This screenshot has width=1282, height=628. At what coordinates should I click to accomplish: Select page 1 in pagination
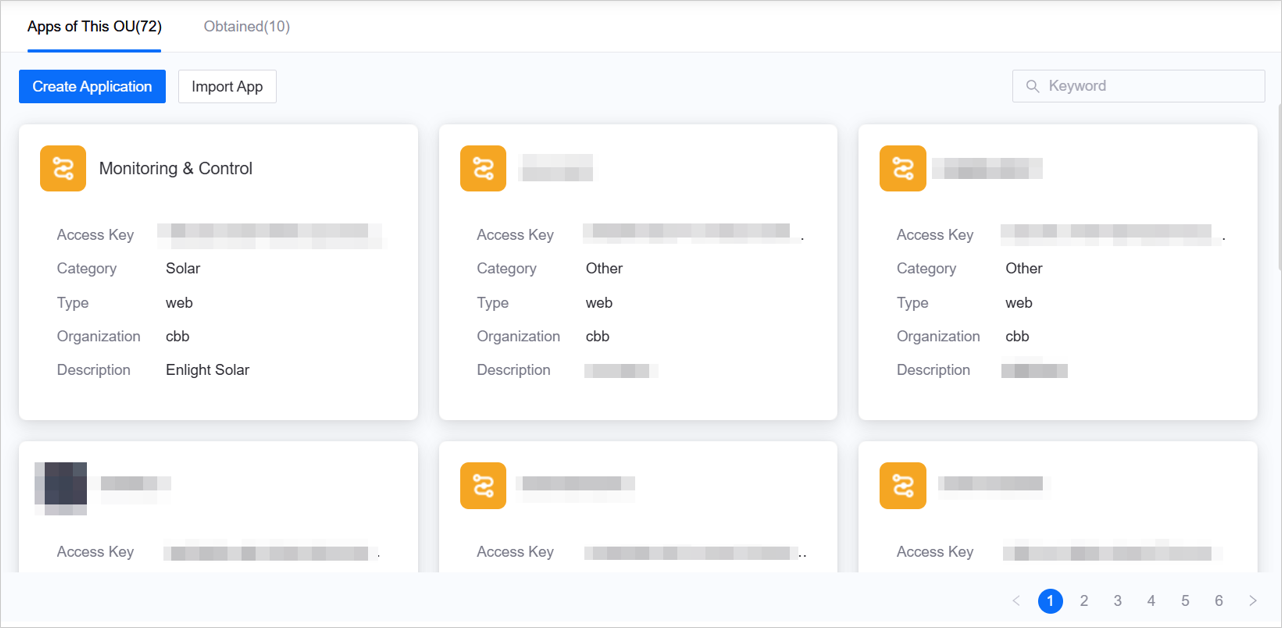[1050, 601]
